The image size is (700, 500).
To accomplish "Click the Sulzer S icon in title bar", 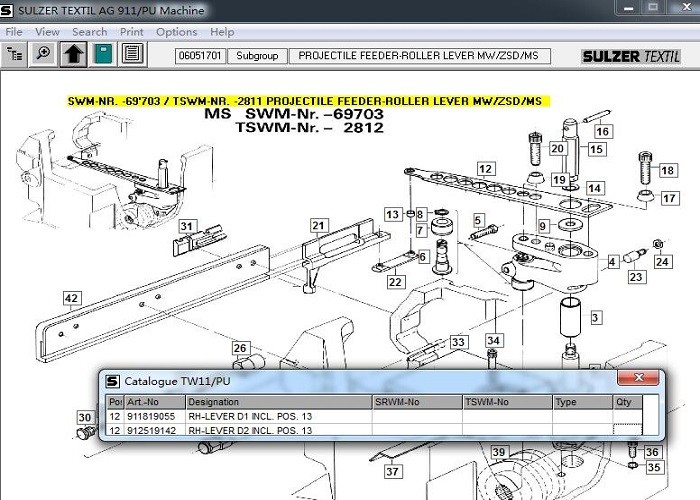I will [x=6, y=10].
